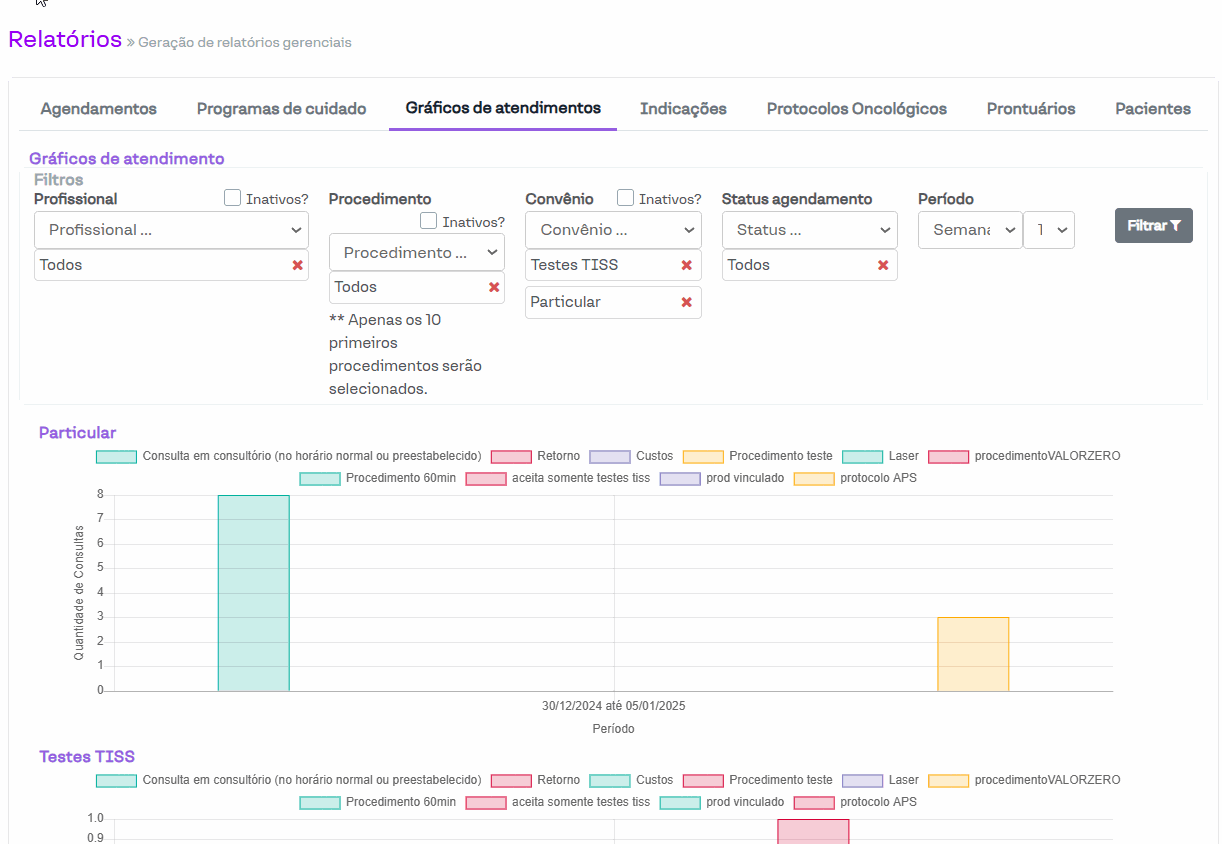
Task: Enable Inativos checkbox for Procedimento
Action: coord(429,221)
